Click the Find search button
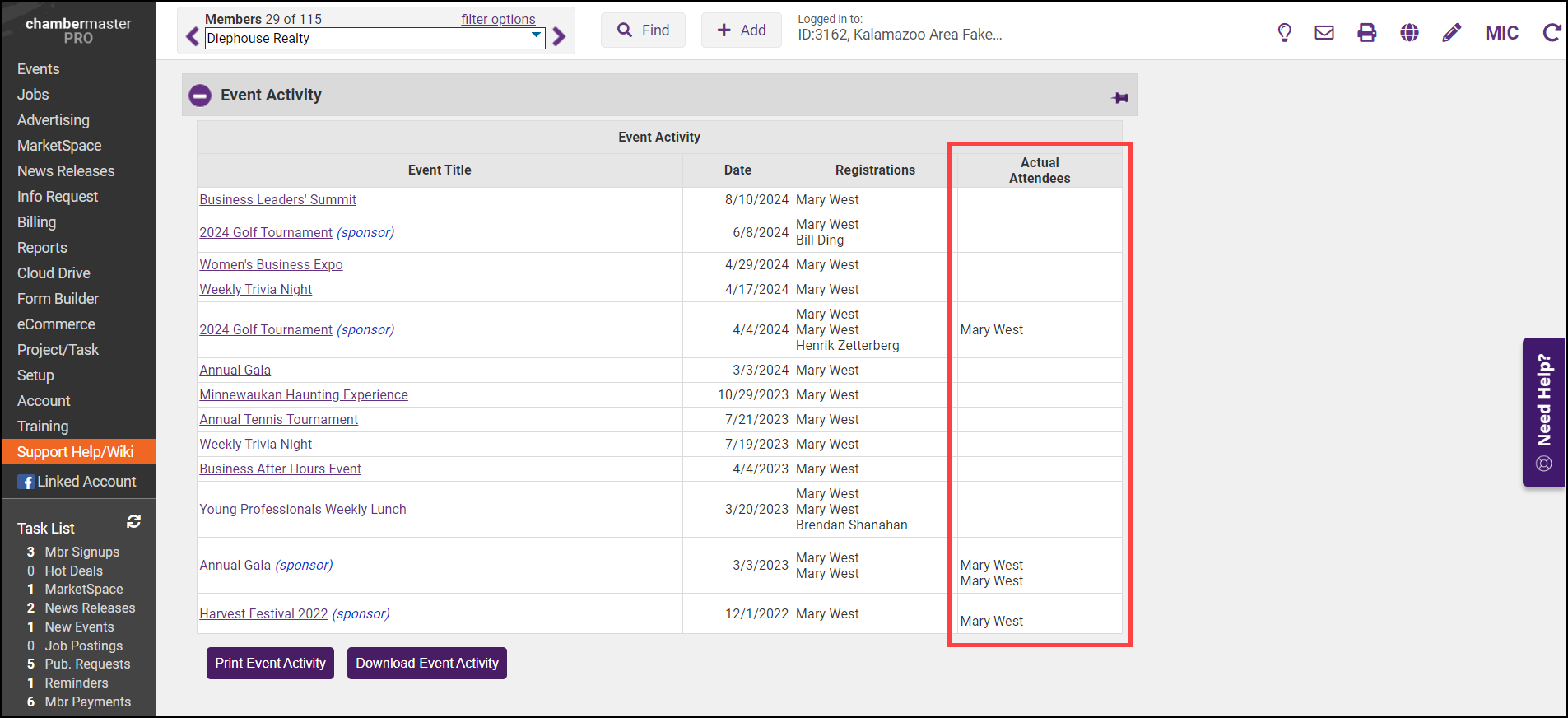Viewport: 1568px width, 718px height. [x=643, y=30]
